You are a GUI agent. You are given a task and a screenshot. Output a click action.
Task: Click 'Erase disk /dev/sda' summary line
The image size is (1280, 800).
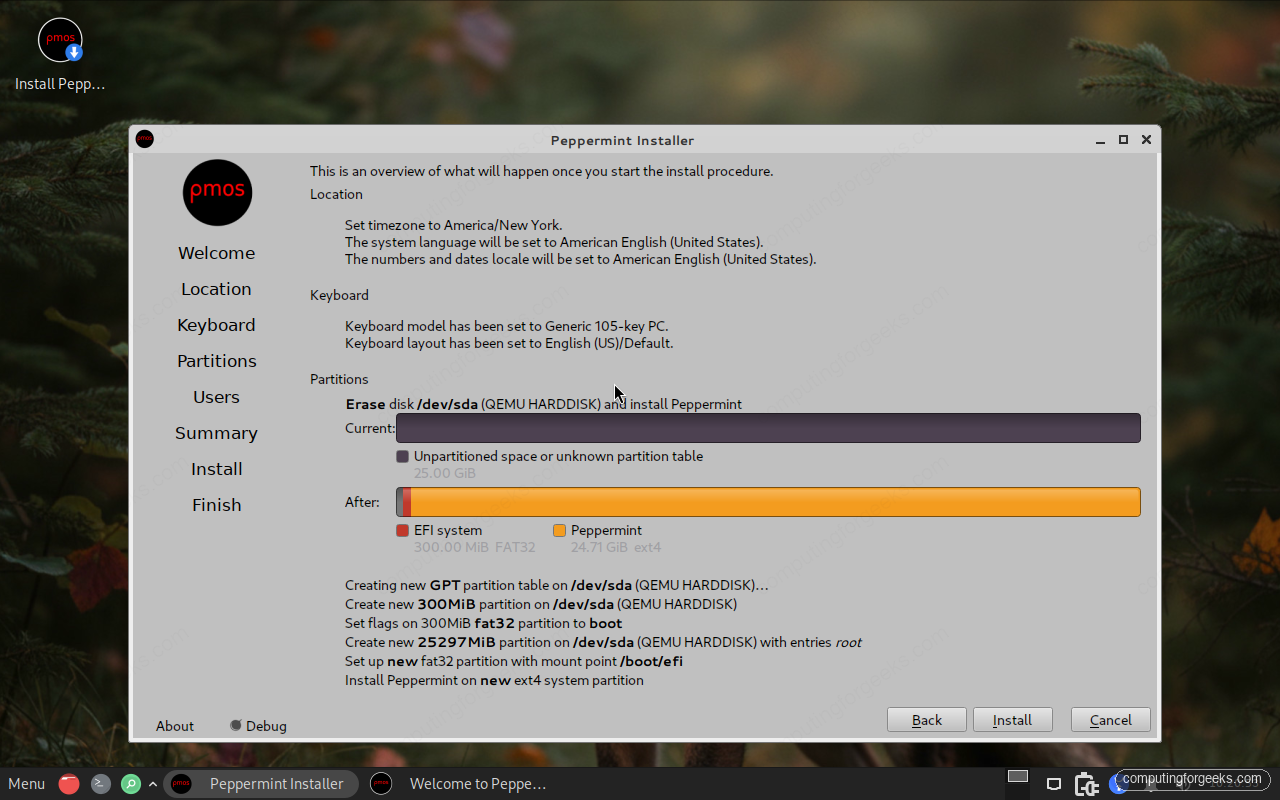tap(544, 405)
